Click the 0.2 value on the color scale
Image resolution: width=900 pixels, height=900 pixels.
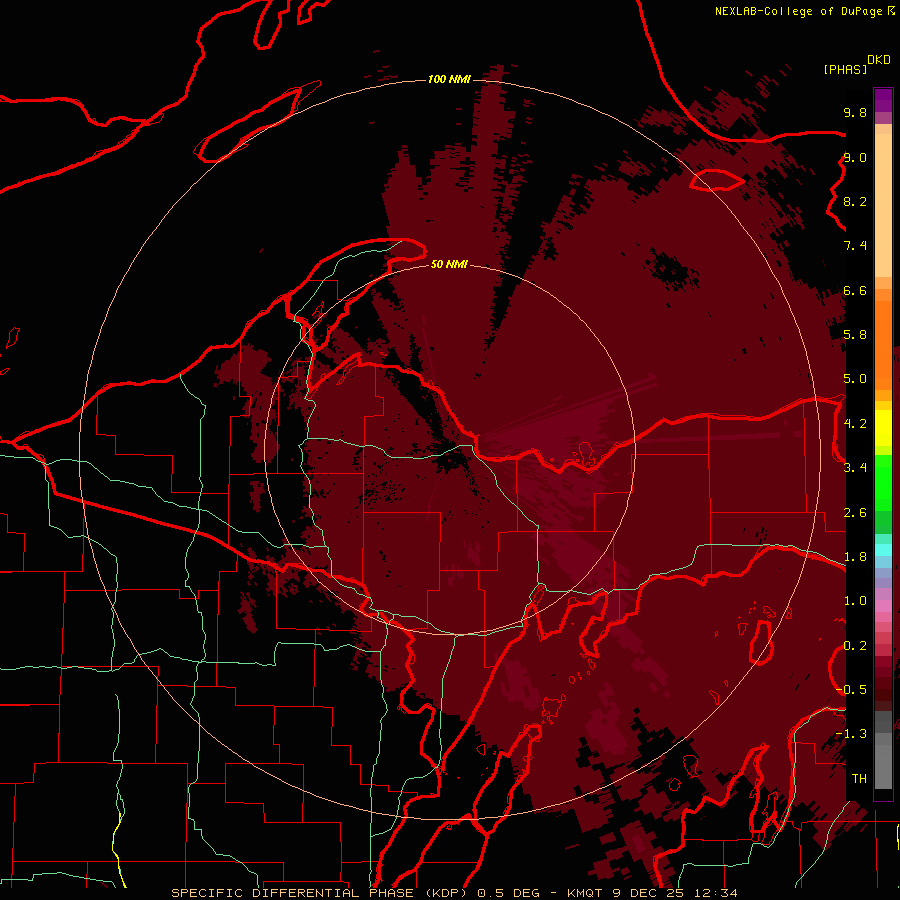pos(855,646)
